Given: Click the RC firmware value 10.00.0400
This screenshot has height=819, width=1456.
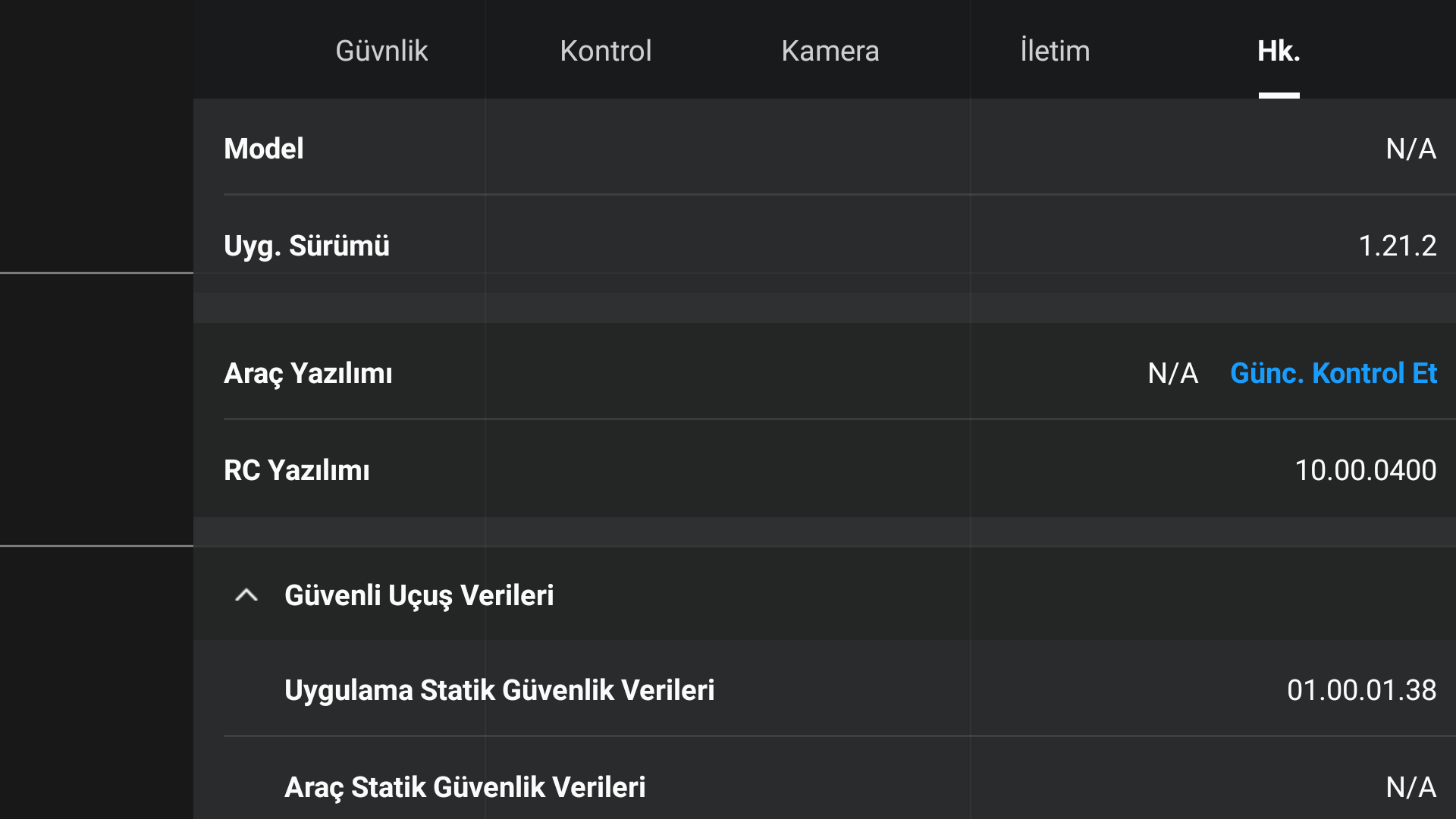Looking at the screenshot, I should pos(1365,470).
